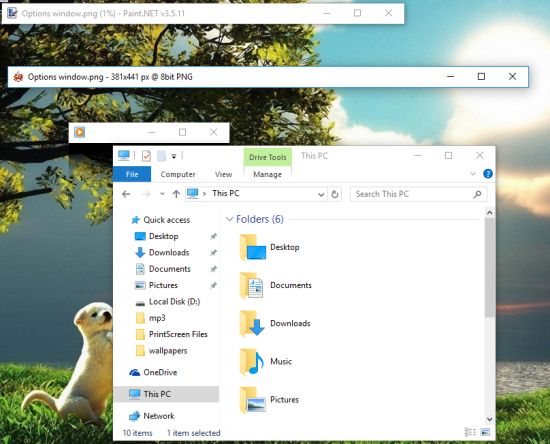Open Downloads in the navigation pane
This screenshot has height=444, width=550.
169,253
